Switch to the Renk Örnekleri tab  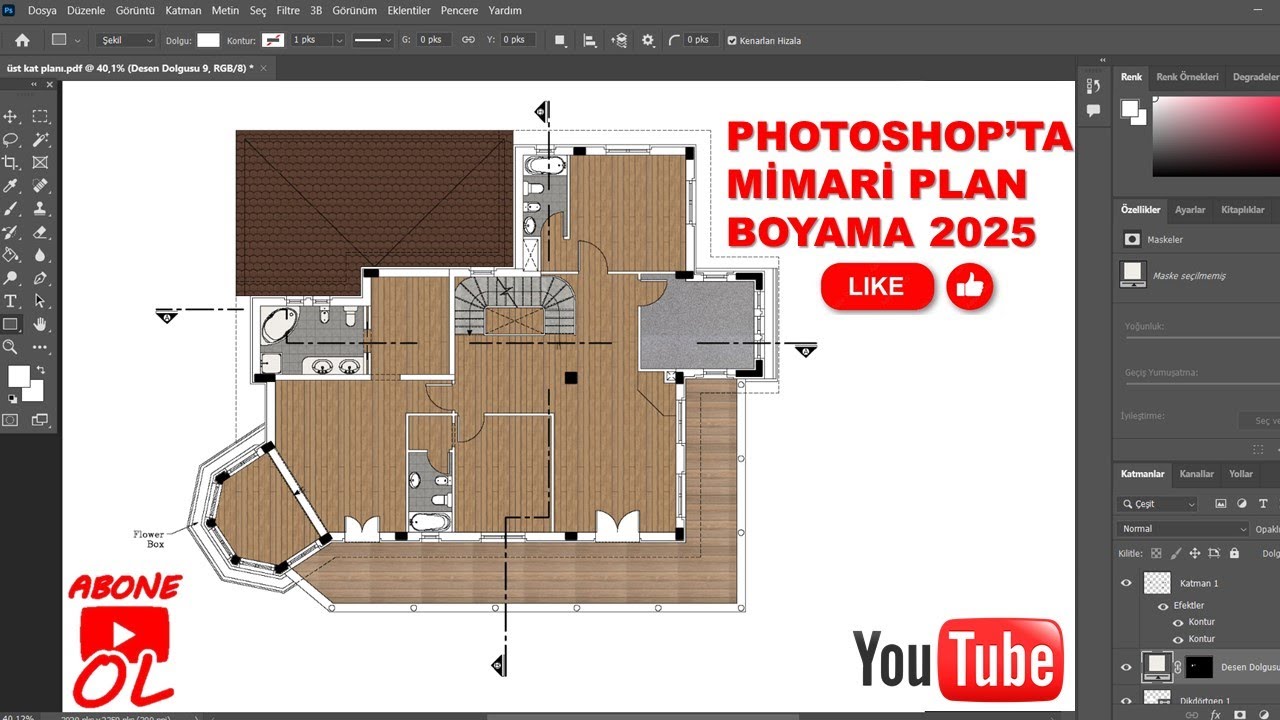click(1187, 77)
